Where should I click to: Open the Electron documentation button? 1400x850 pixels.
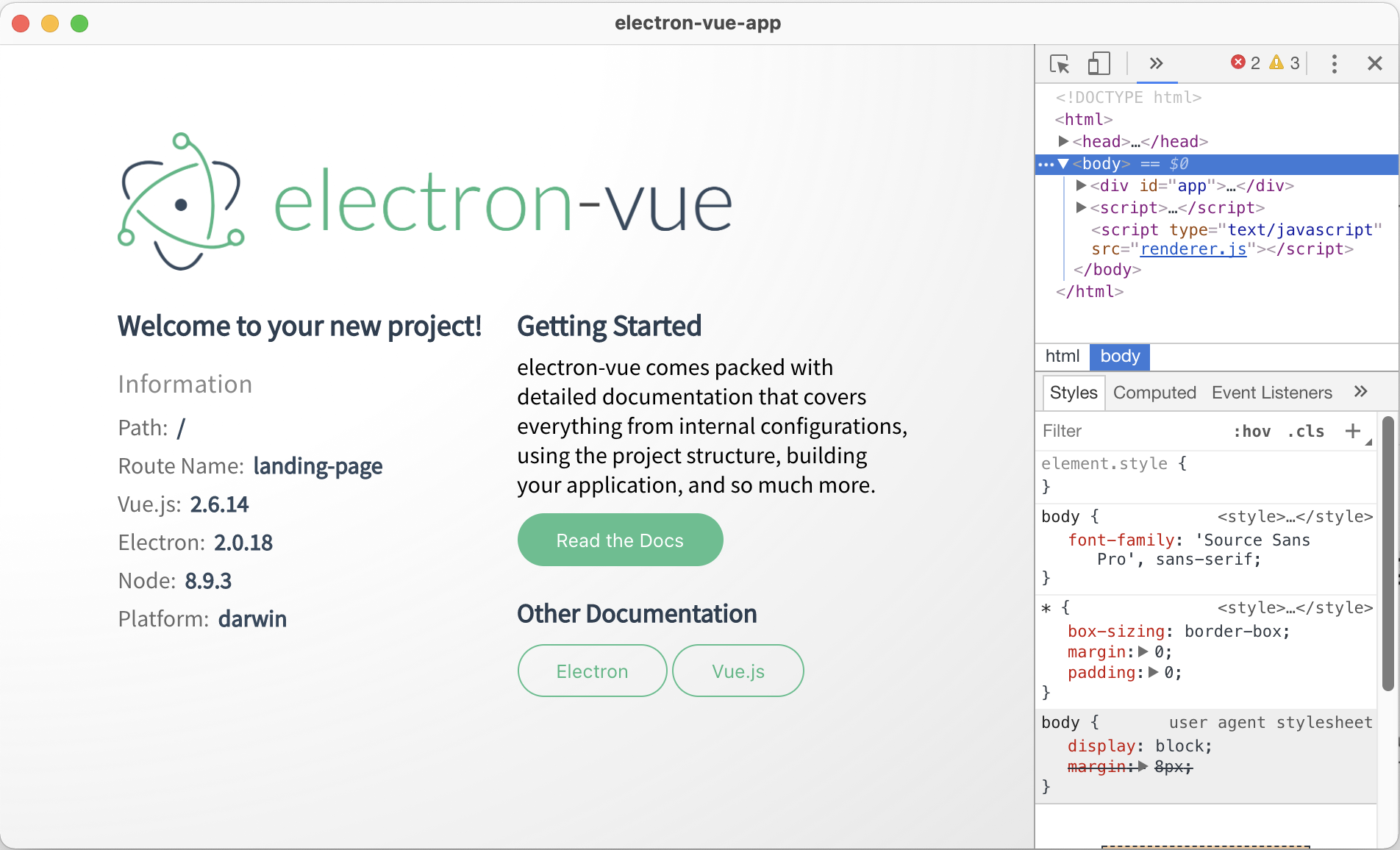[592, 671]
